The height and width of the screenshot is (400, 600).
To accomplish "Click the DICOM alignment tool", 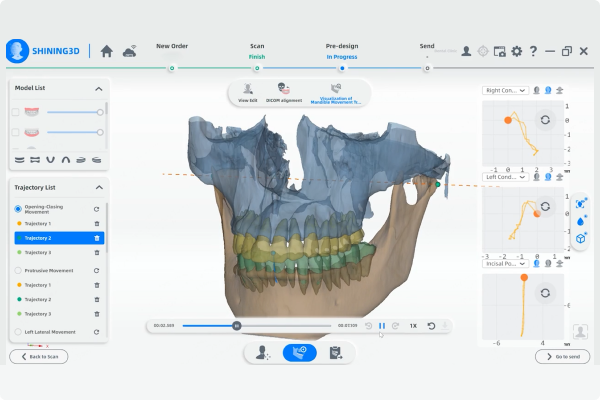I will tap(283, 92).
